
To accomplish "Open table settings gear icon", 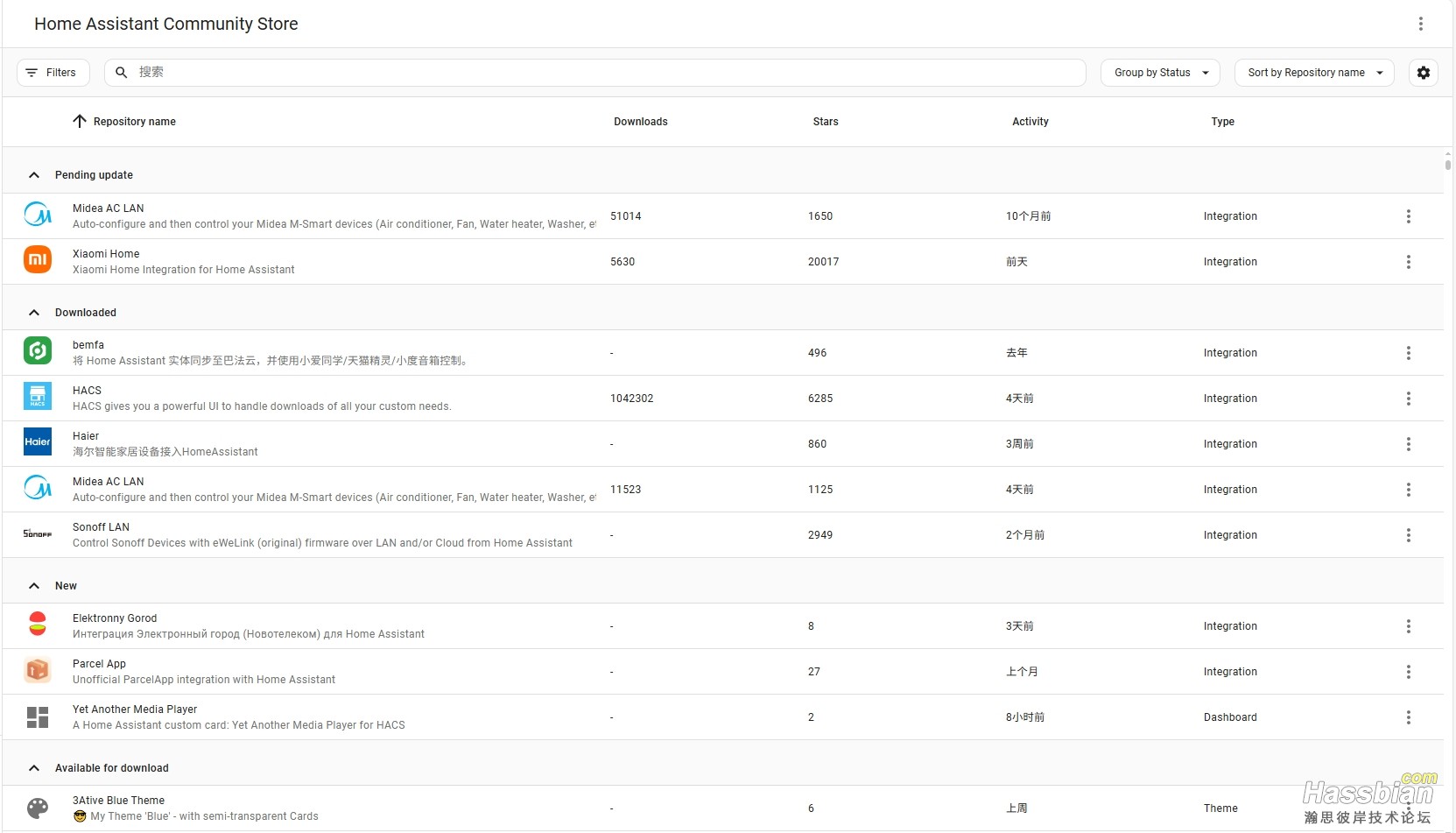I will [1423, 73].
